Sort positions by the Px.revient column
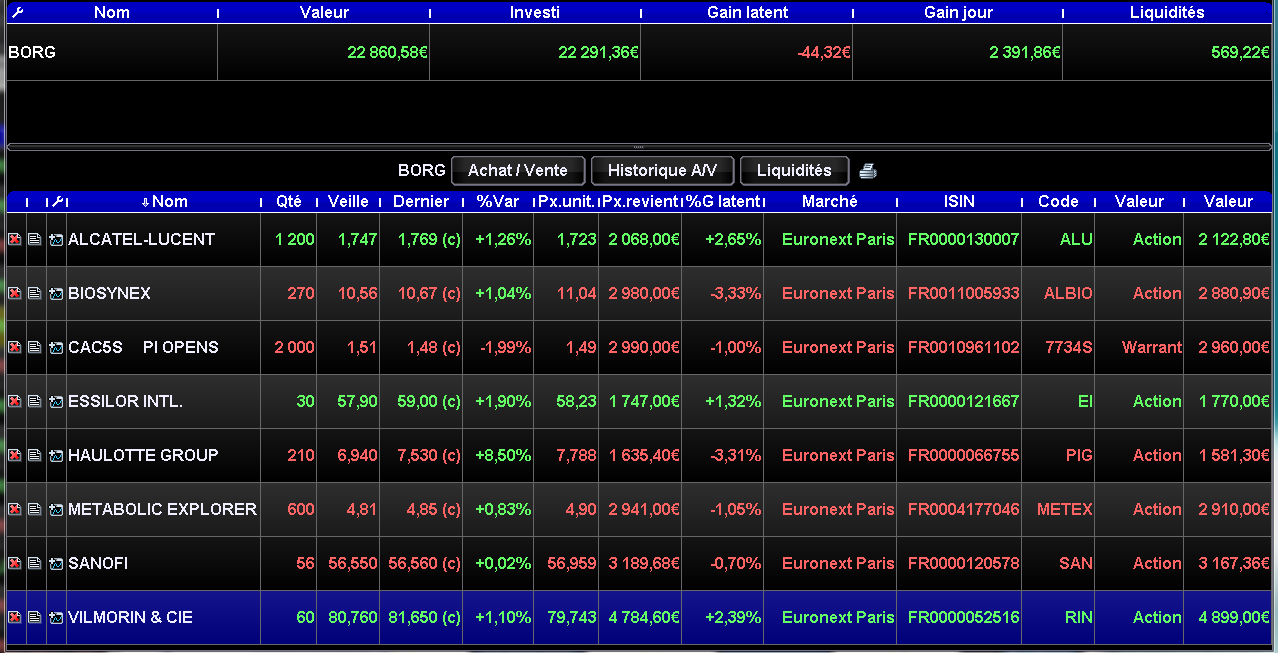The image size is (1278, 653). pyautogui.click(x=641, y=202)
